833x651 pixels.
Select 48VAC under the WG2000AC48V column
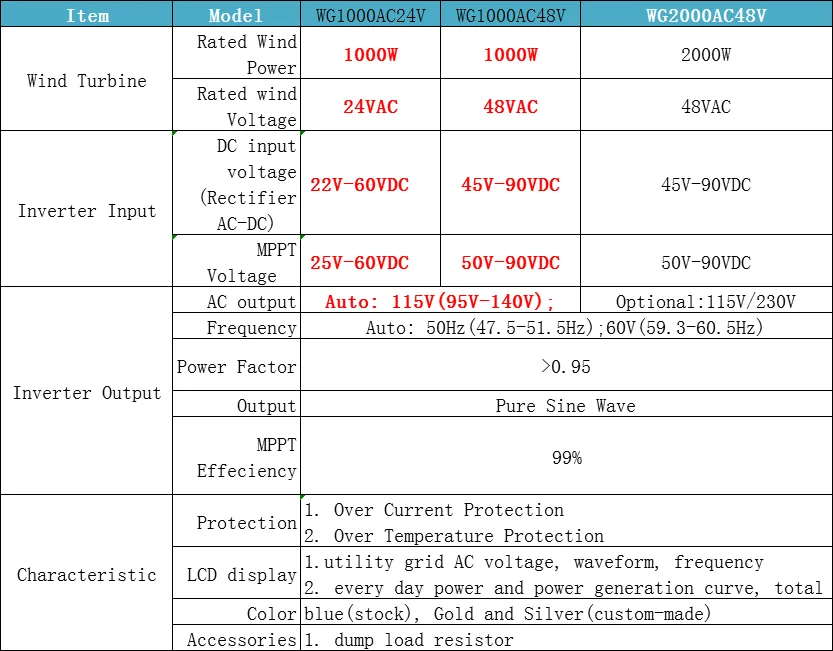706,107
